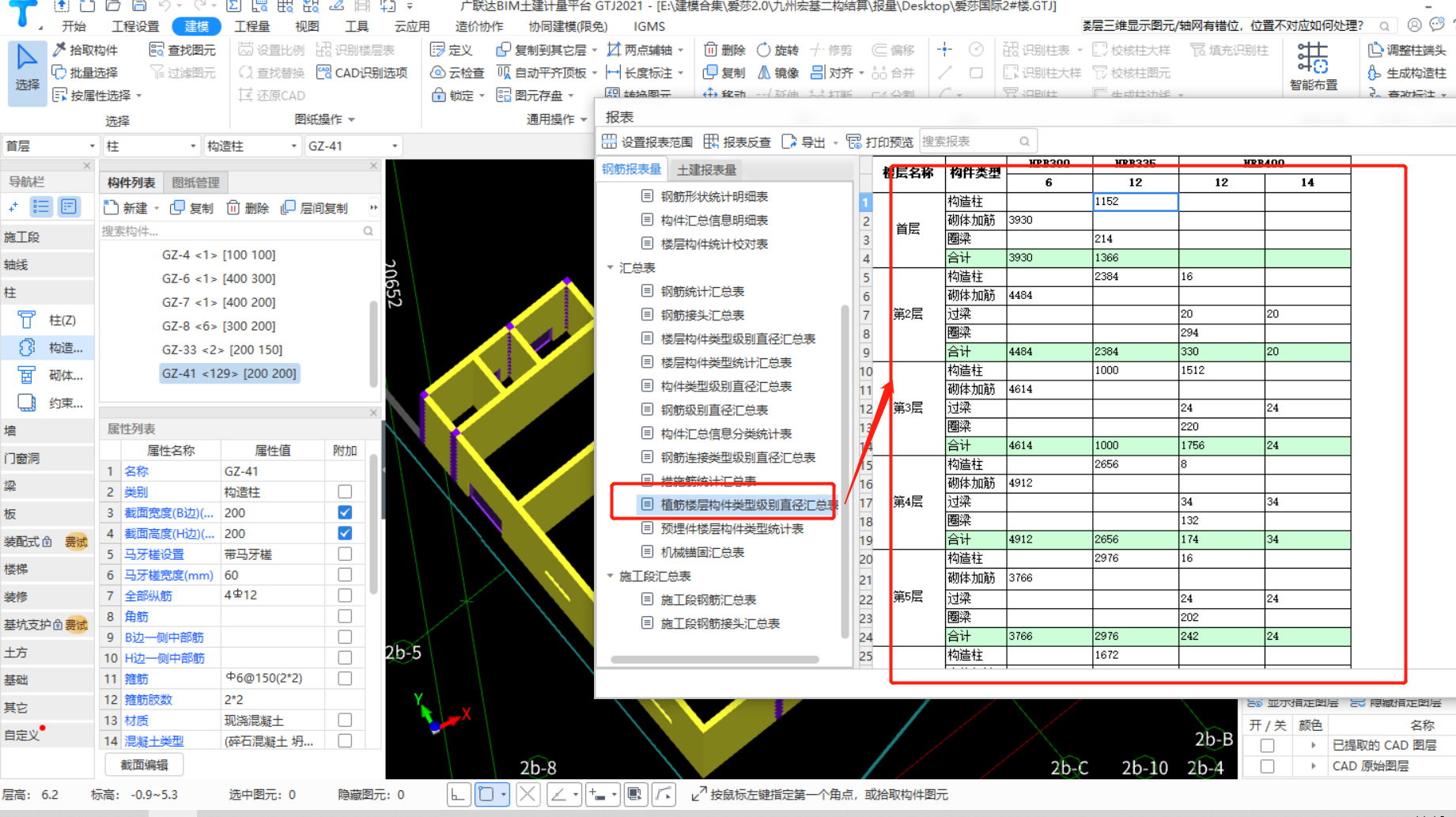Switch to the 视图 ribbon tab
This screenshot has height=817, width=1456.
point(307,26)
